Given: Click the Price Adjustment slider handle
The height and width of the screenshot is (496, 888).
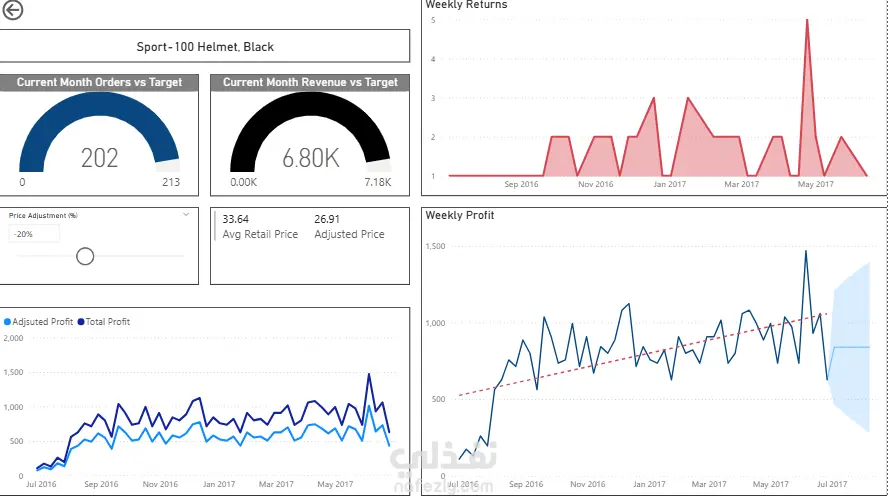Looking at the screenshot, I should coord(85,256).
